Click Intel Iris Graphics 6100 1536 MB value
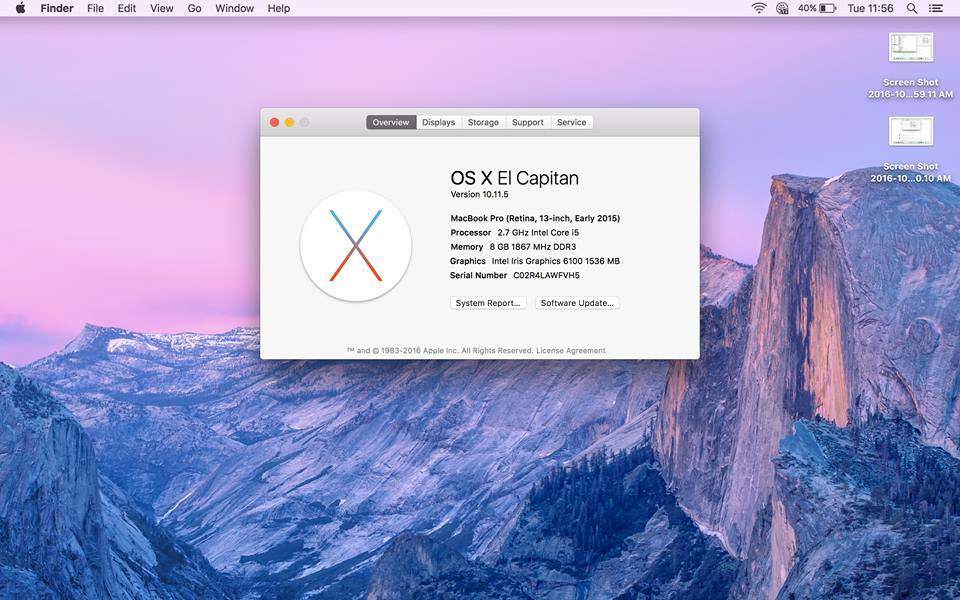Screen dimensions: 960x600 (x=556, y=261)
